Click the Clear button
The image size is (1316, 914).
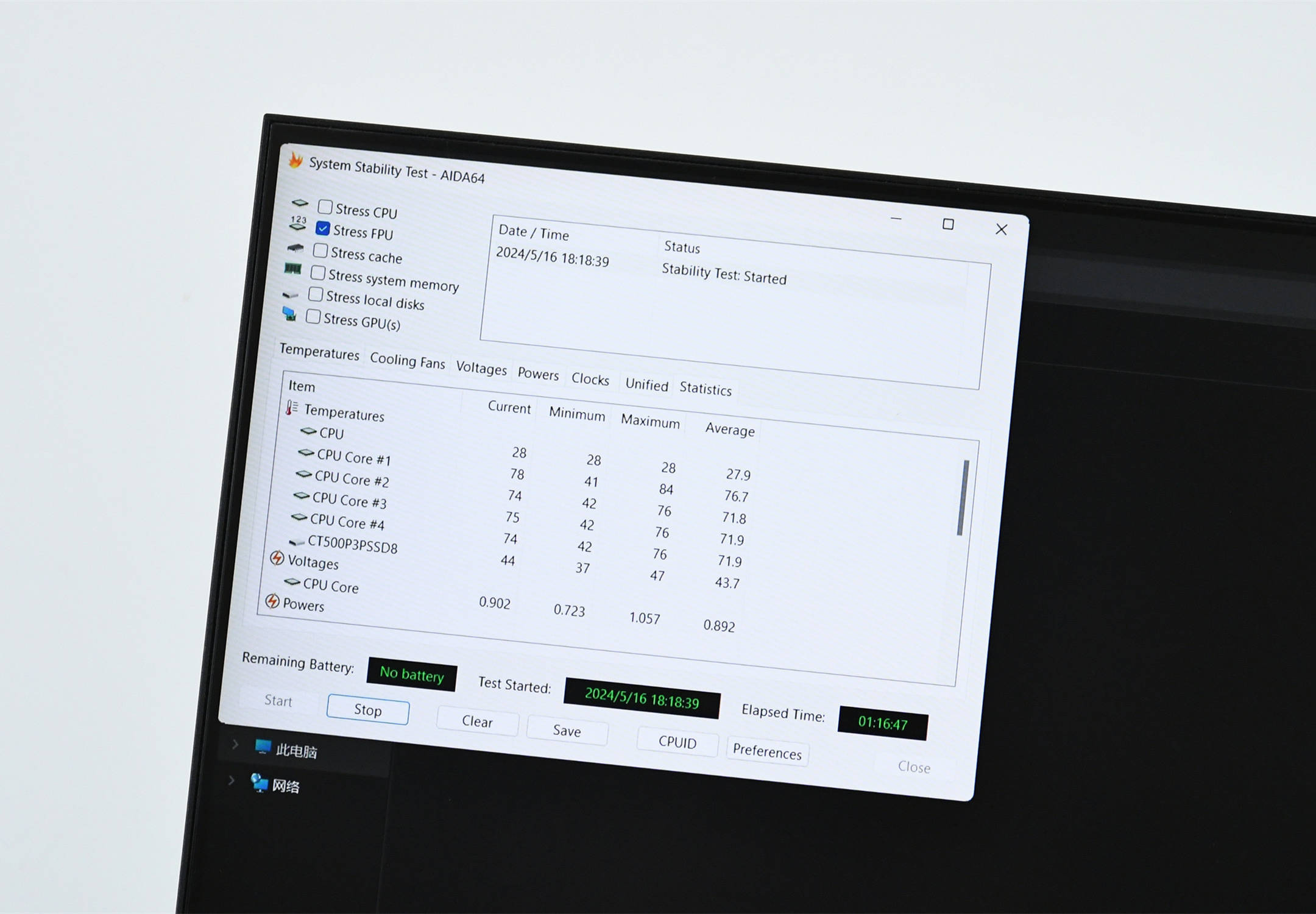pos(477,721)
